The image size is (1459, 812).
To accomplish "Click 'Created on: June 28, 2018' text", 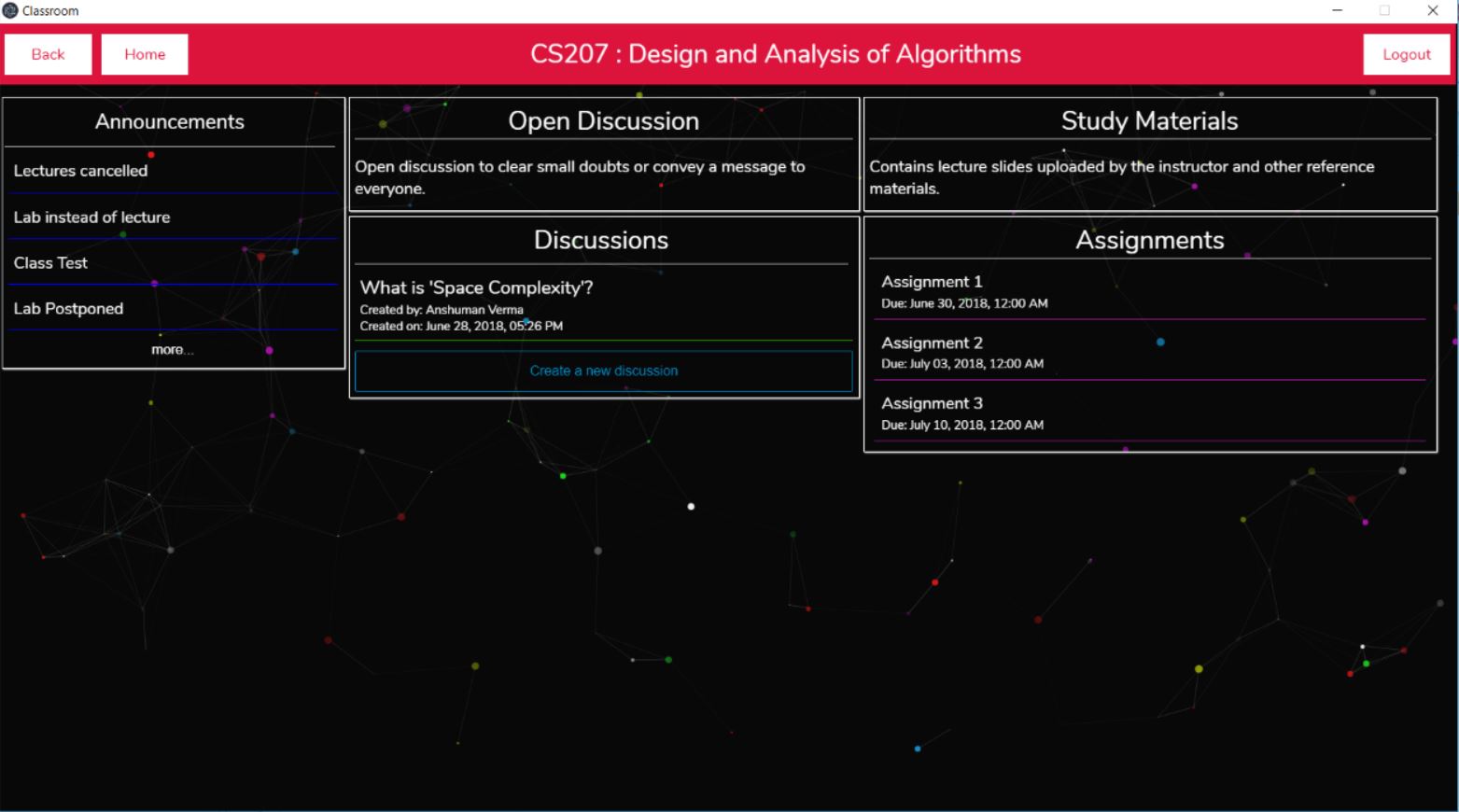I will (x=461, y=326).
